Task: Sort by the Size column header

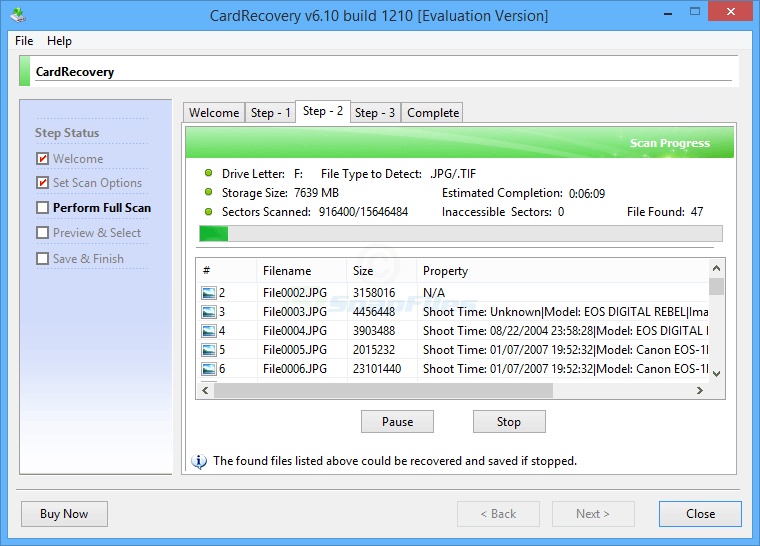Action: (382, 271)
